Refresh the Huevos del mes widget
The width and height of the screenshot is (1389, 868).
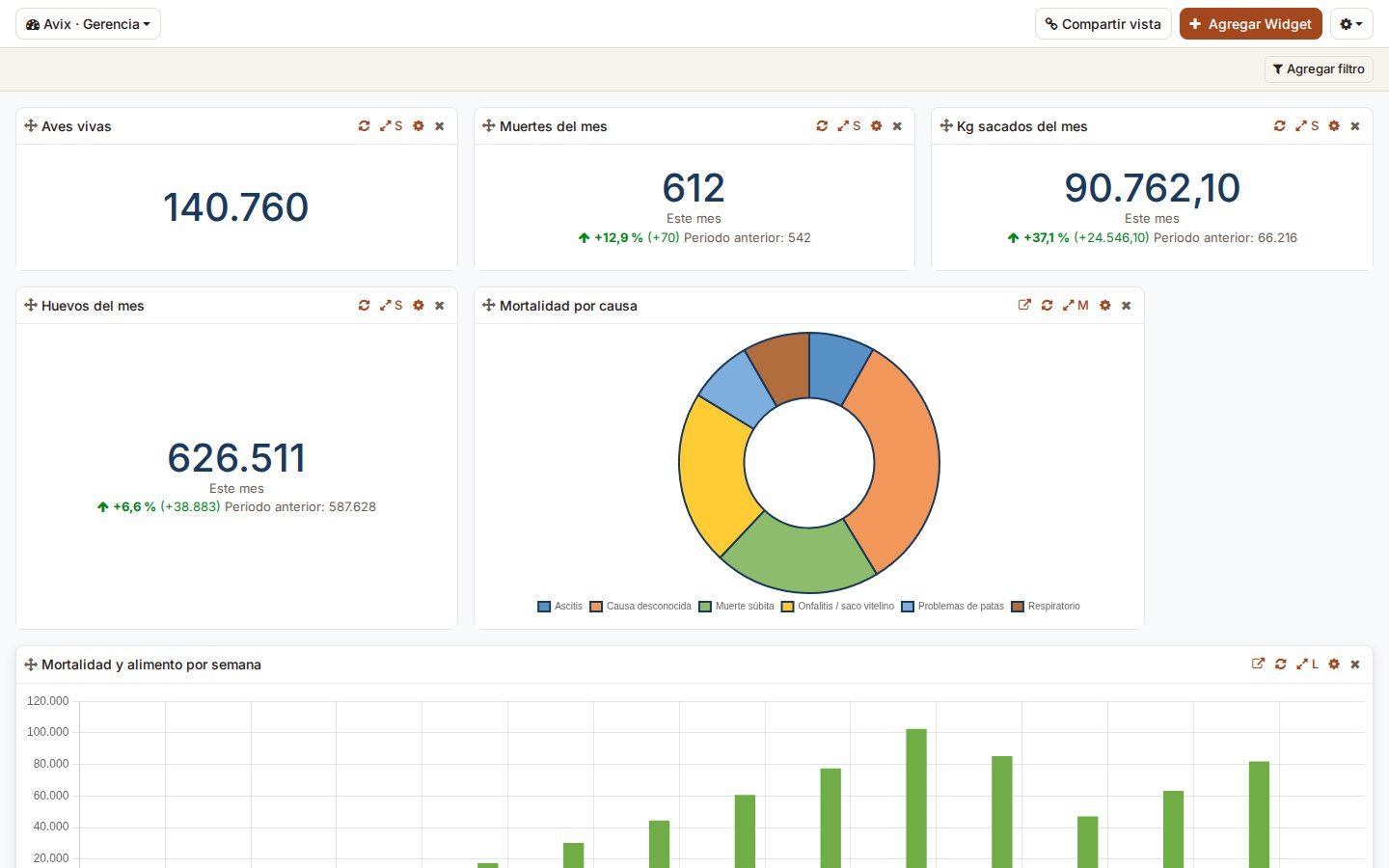(x=364, y=306)
